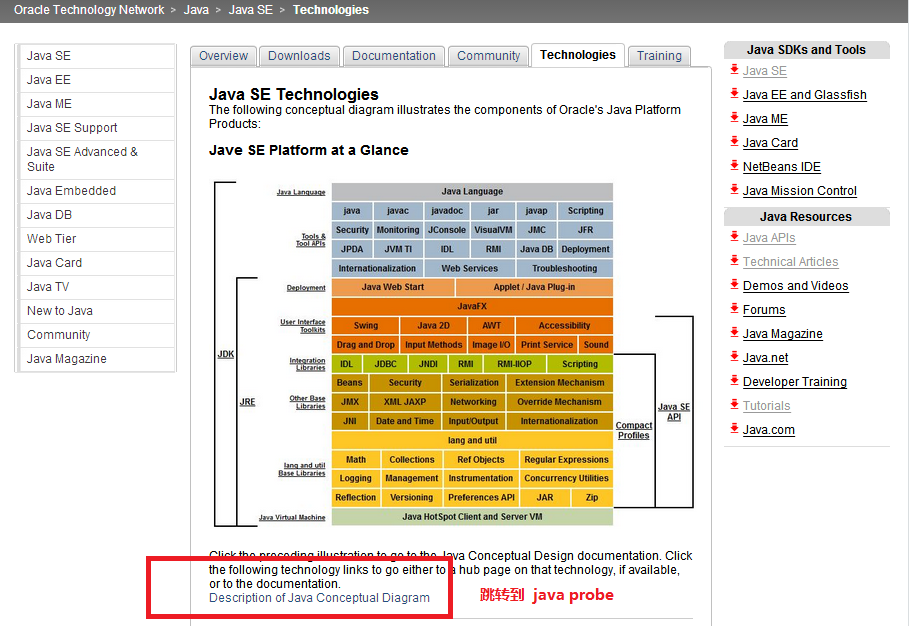909x626 pixels.
Task: Click the javac box in diagram
Action: click(x=397, y=211)
